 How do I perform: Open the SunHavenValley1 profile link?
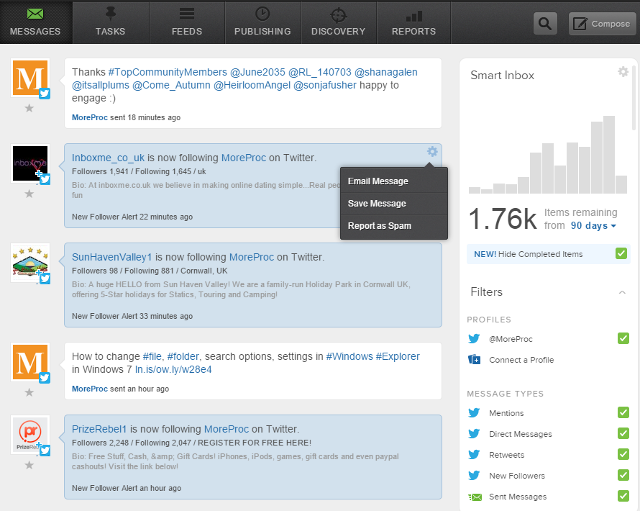click(112, 257)
